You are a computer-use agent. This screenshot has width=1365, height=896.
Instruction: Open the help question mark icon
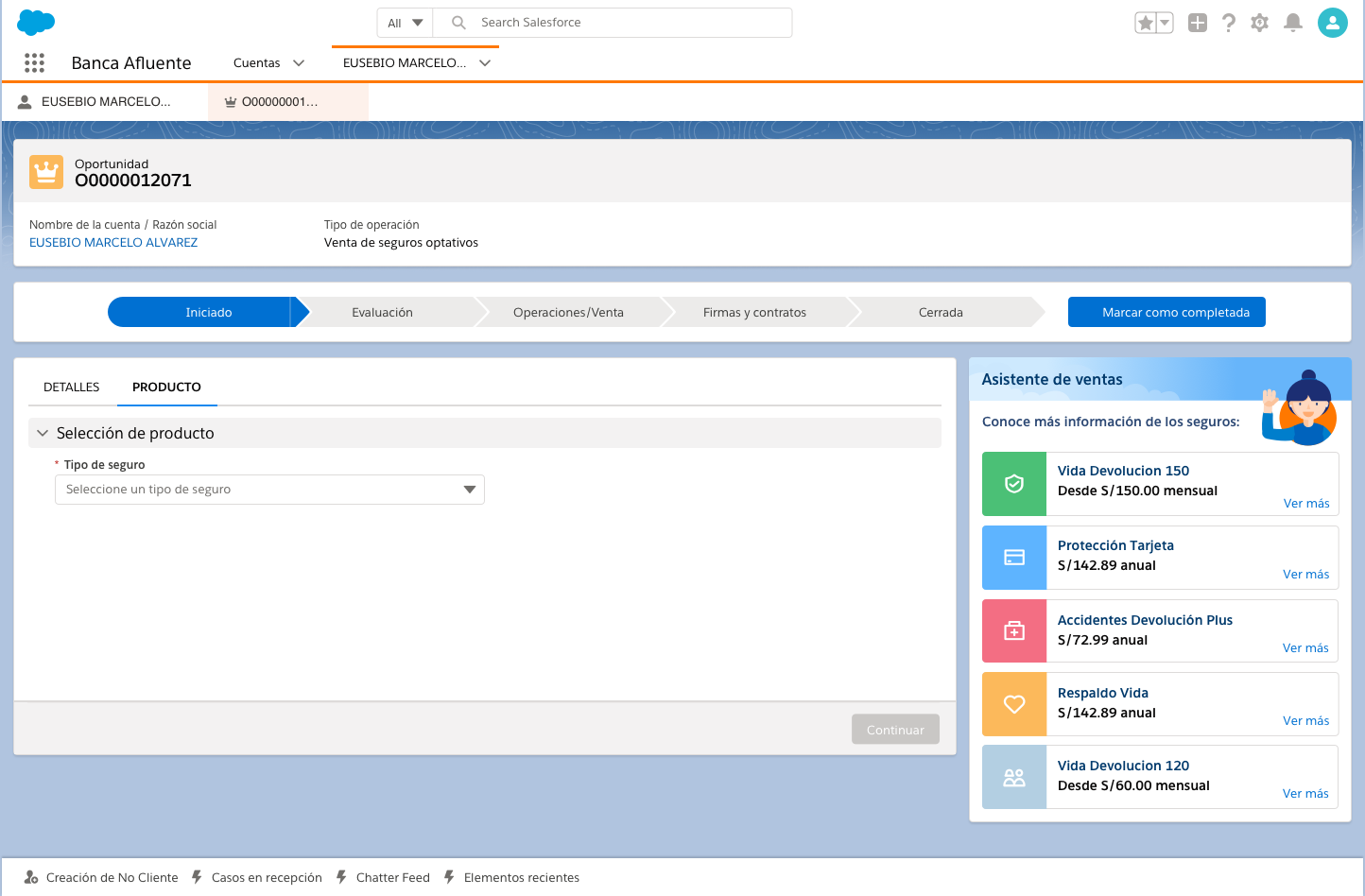coord(1229,23)
